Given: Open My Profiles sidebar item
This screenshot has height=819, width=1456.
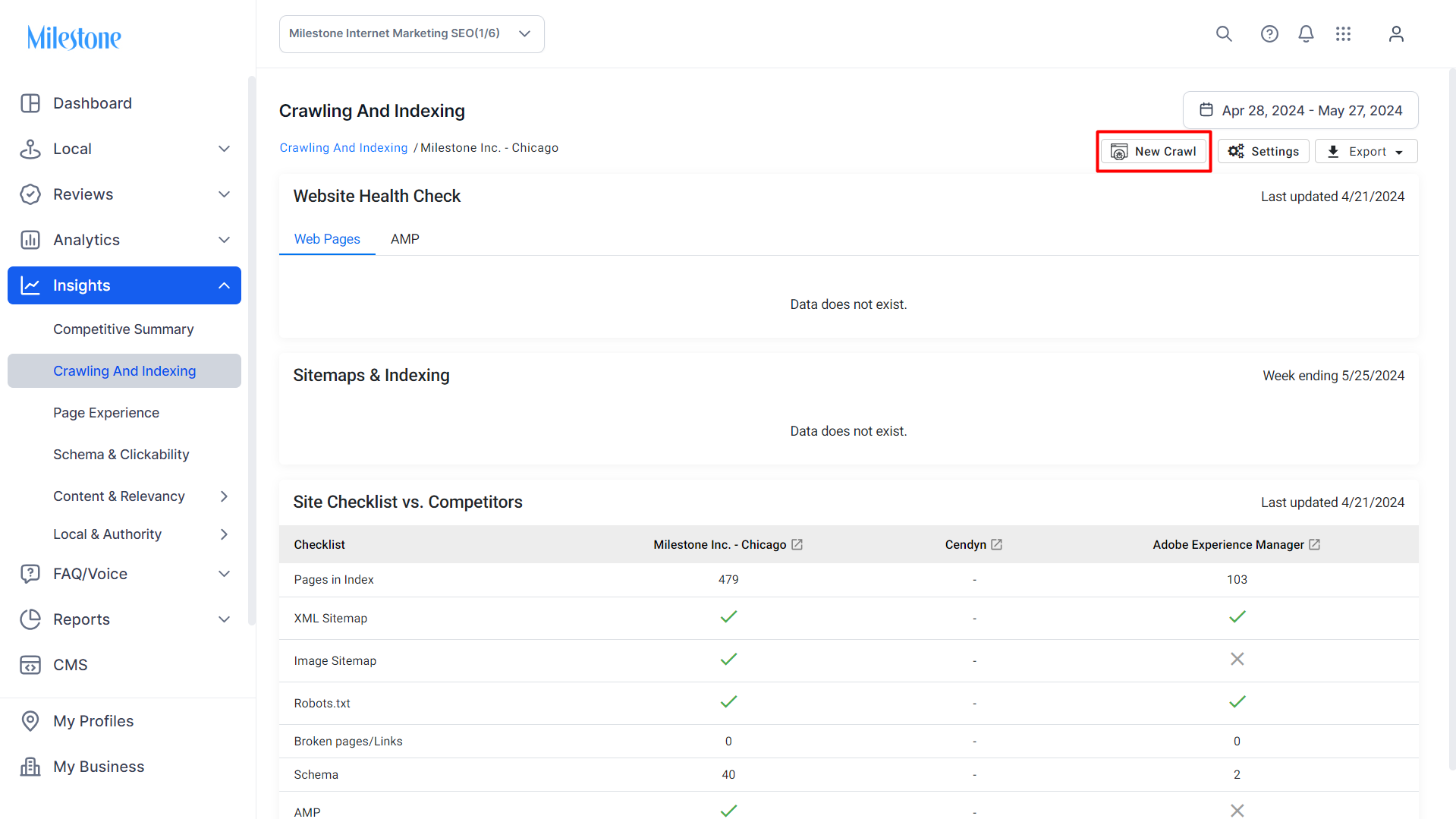Looking at the screenshot, I should click(x=93, y=721).
